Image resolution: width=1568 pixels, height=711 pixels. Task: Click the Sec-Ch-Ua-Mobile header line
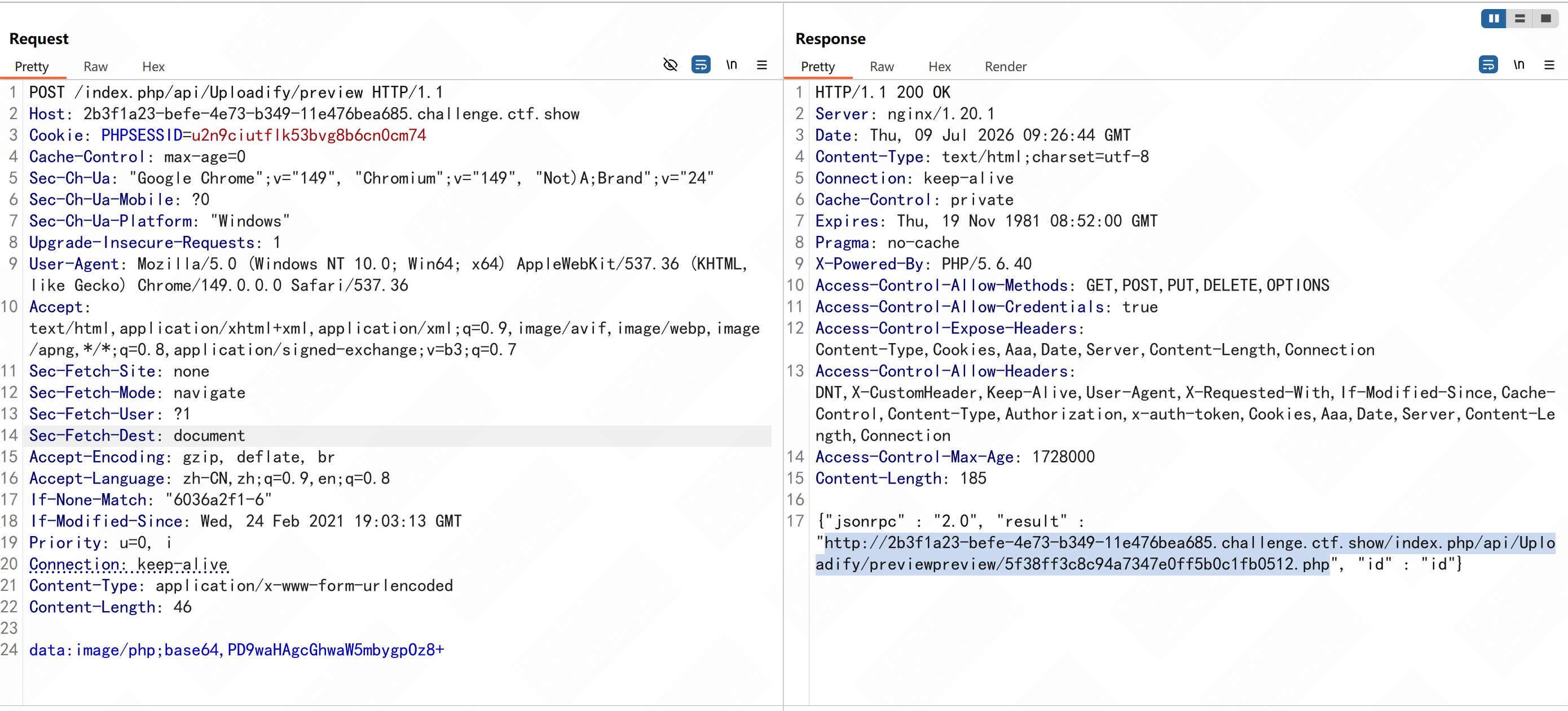120,200
